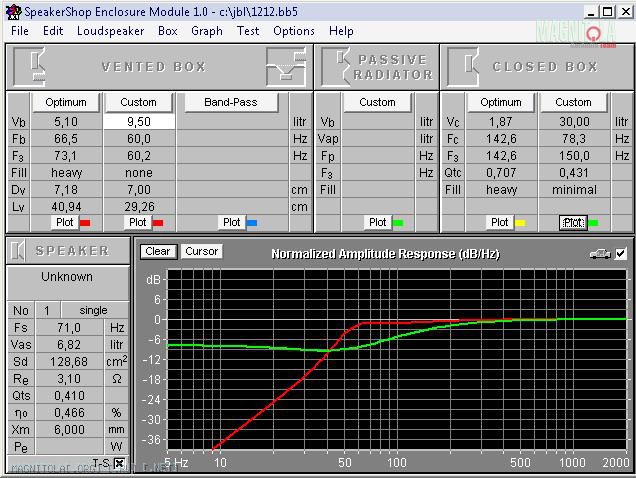
Task: Open the Edit menu
Action: click(53, 31)
